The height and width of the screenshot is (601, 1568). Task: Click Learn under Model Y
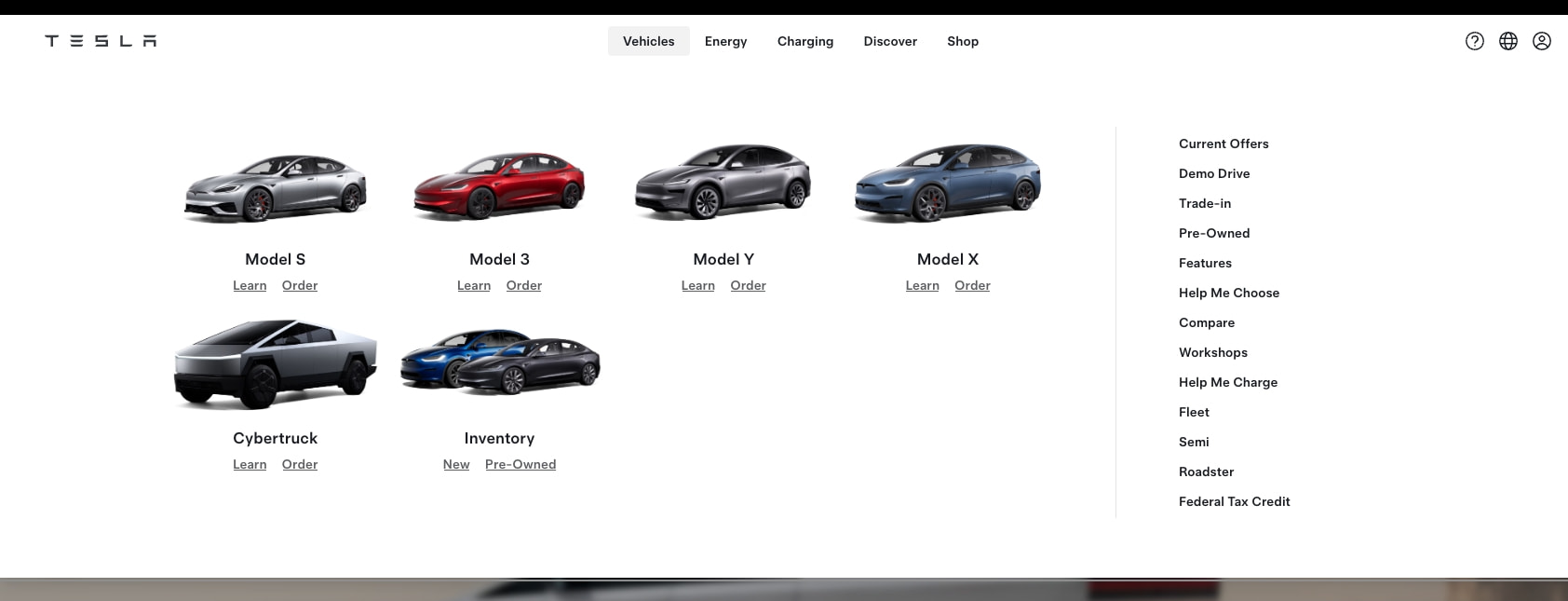pos(698,285)
